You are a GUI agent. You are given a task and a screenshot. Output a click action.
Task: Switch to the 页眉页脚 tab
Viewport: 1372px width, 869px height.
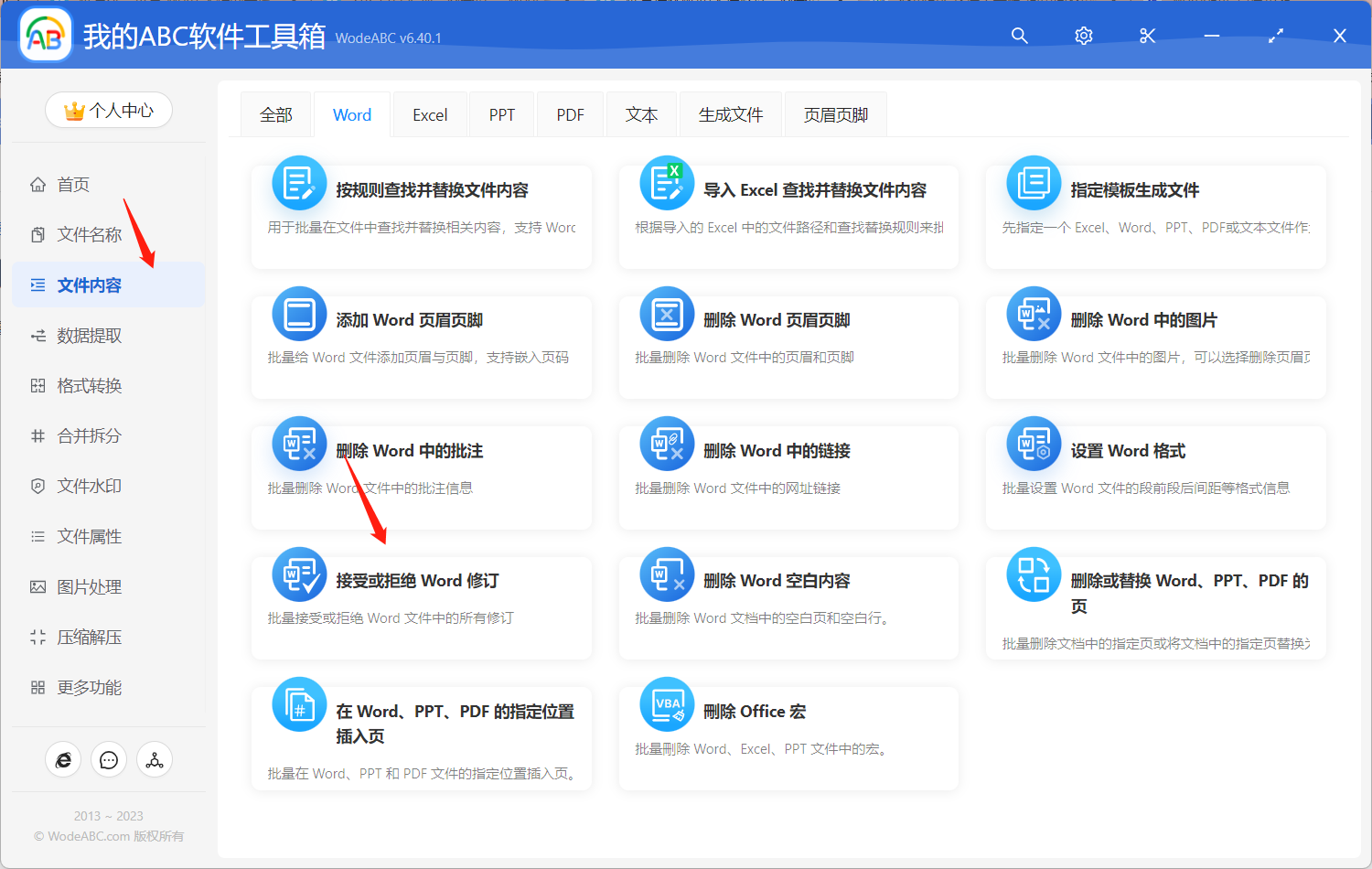point(834,113)
